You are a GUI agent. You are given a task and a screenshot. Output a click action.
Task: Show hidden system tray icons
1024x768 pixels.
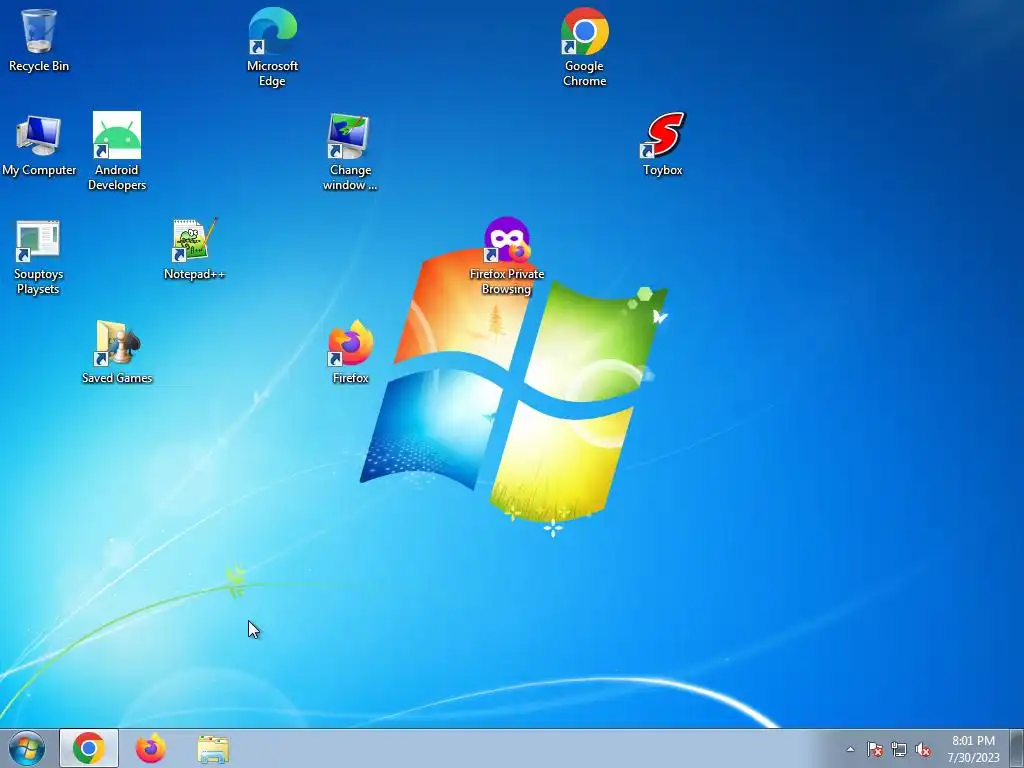point(850,749)
